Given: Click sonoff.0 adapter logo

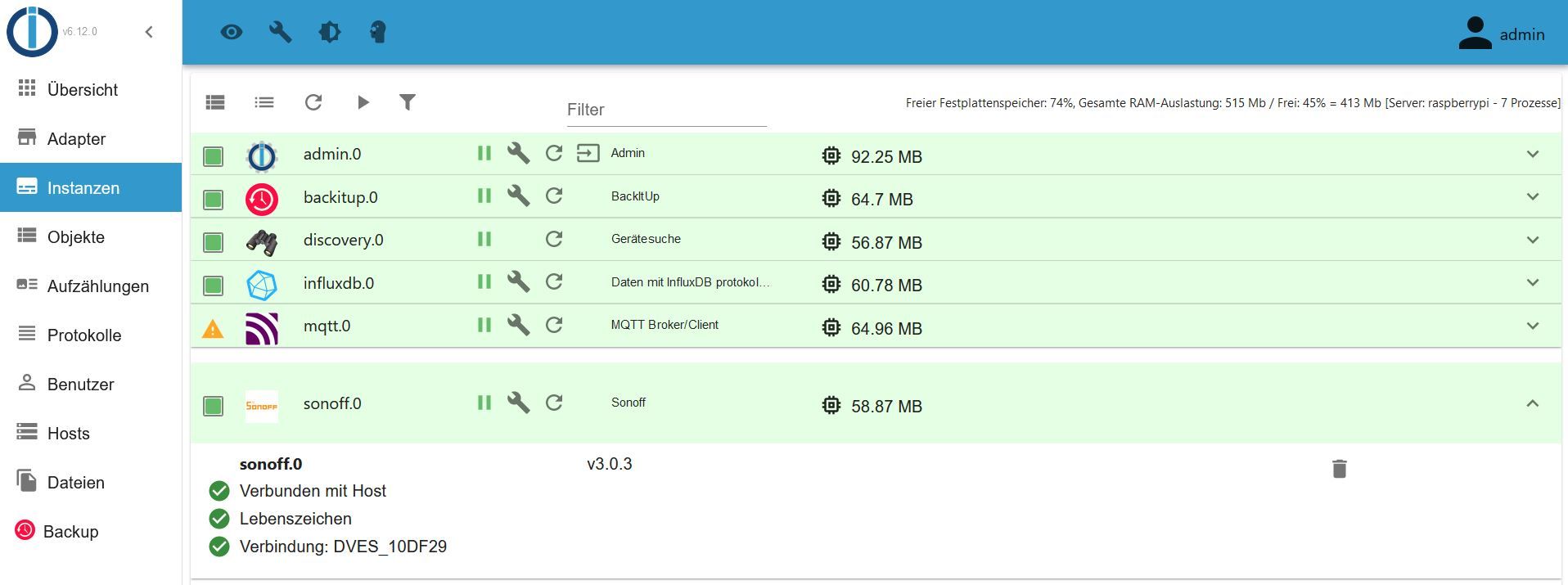Looking at the screenshot, I should (262, 406).
